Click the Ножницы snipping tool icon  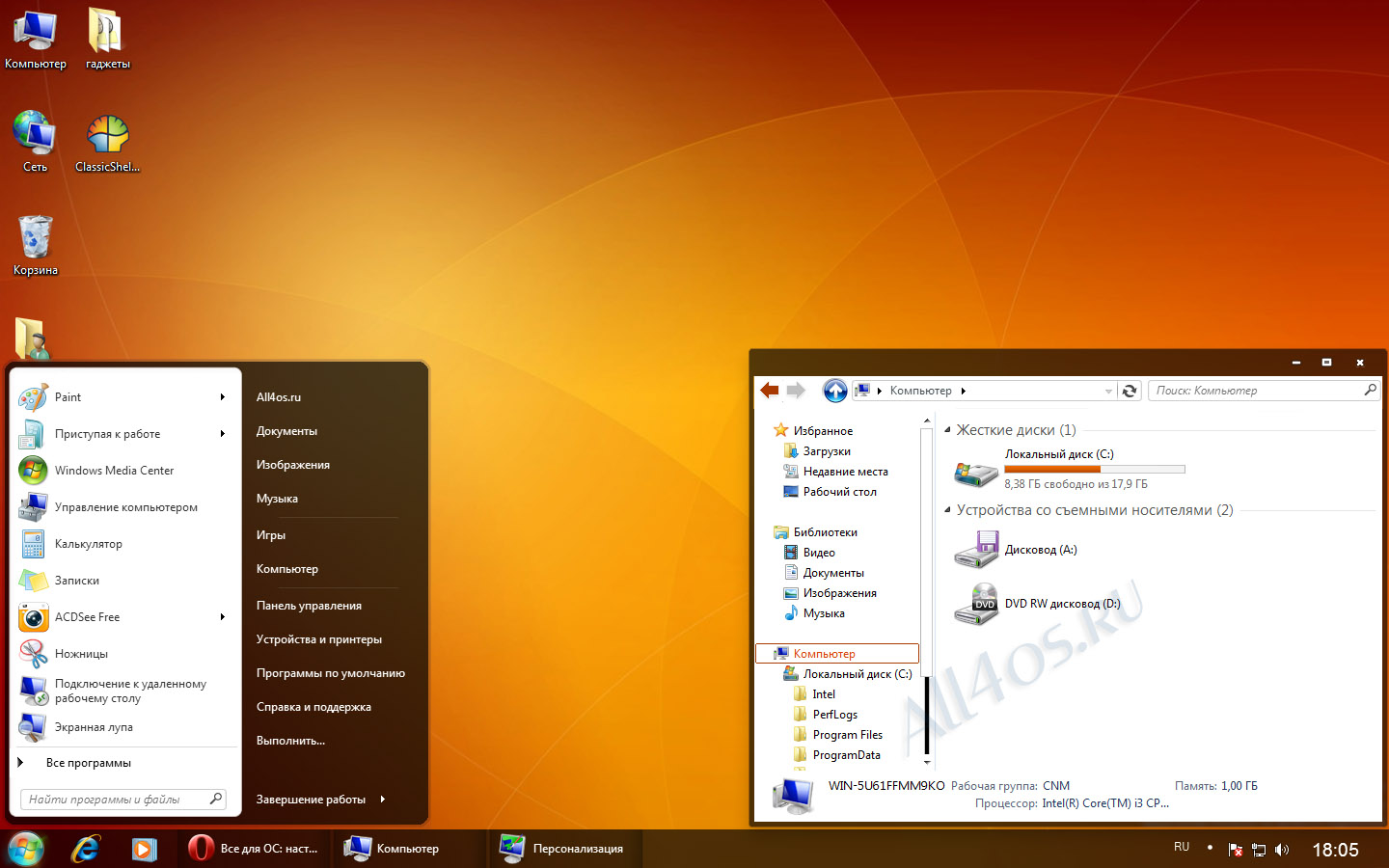(x=33, y=654)
